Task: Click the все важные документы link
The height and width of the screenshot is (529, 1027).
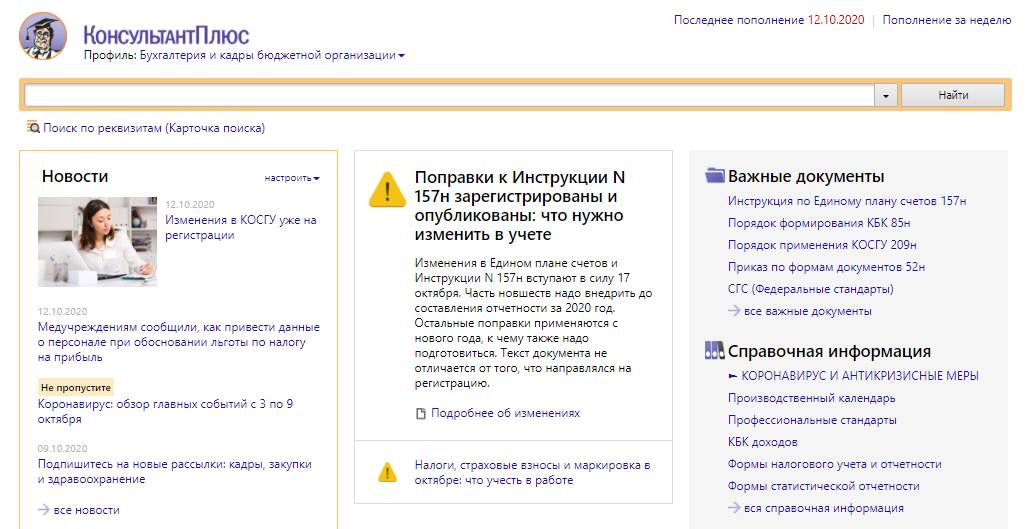Action: [808, 311]
